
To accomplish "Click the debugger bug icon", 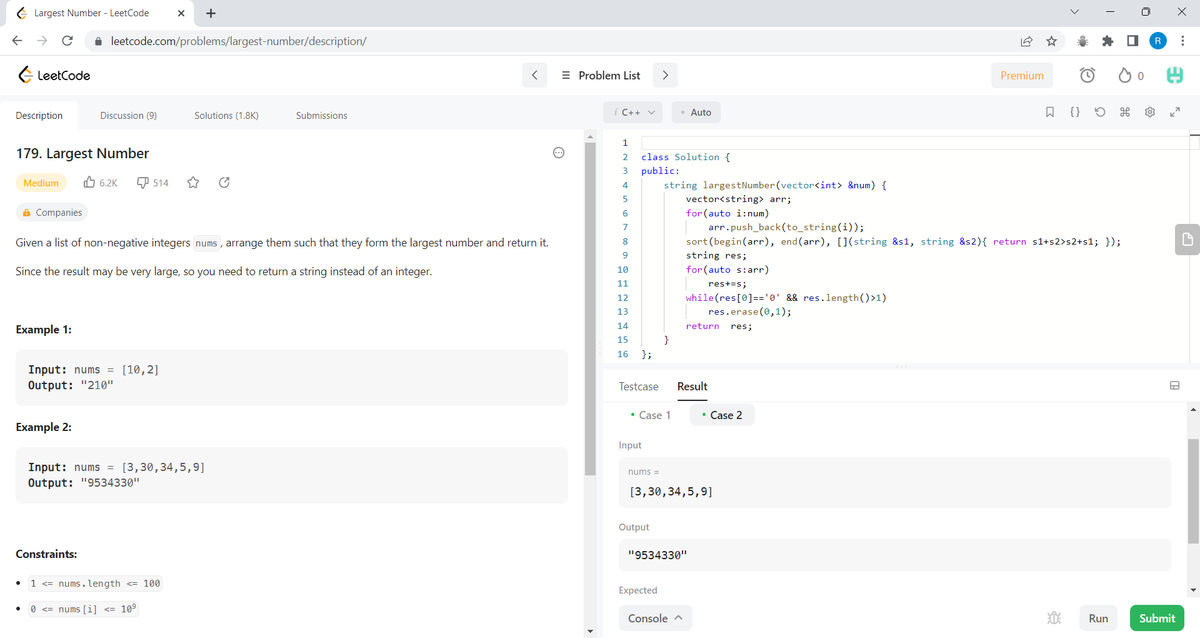I will 1052,618.
